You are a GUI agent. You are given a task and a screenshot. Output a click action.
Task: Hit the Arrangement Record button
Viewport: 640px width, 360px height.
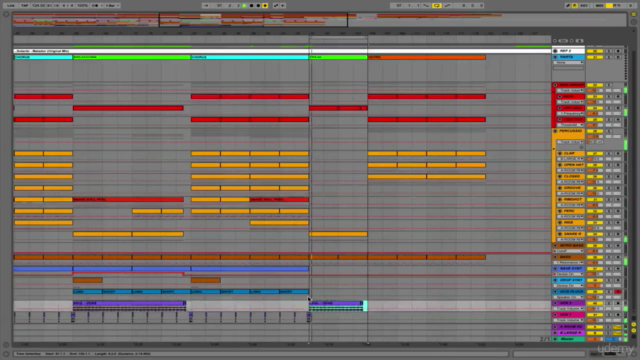(x=258, y=6)
